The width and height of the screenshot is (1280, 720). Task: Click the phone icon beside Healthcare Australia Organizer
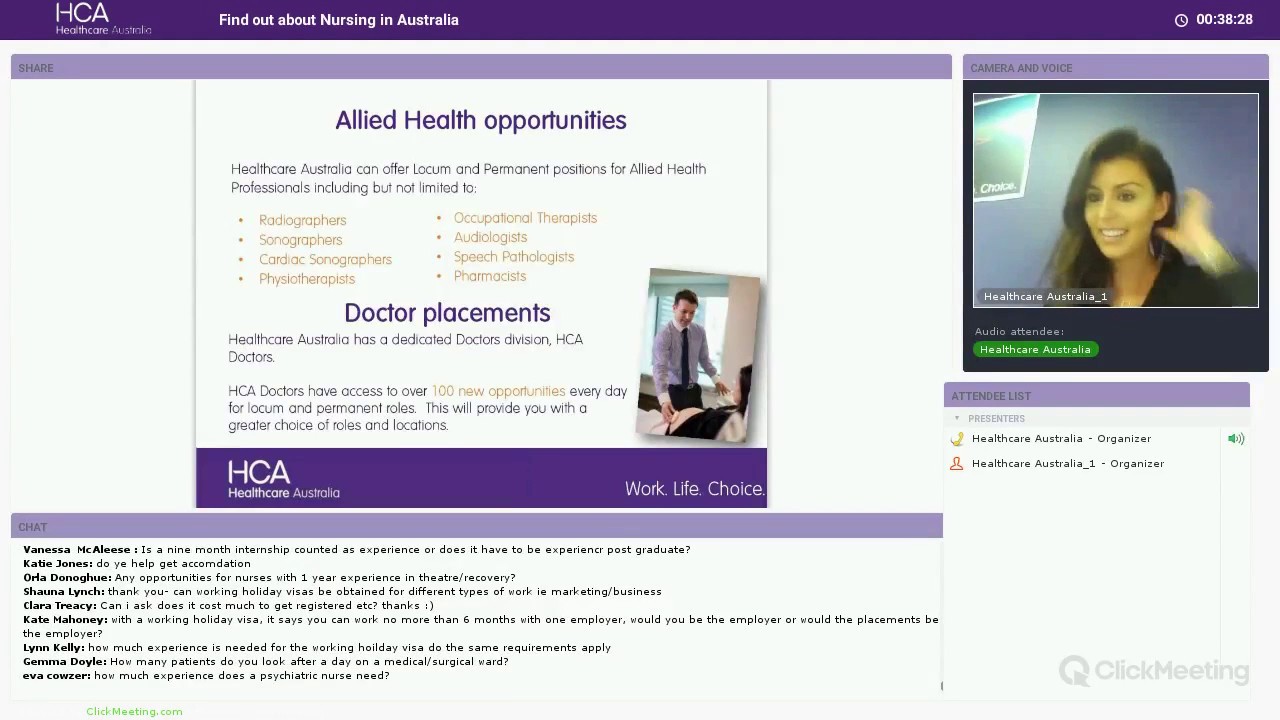click(957, 439)
